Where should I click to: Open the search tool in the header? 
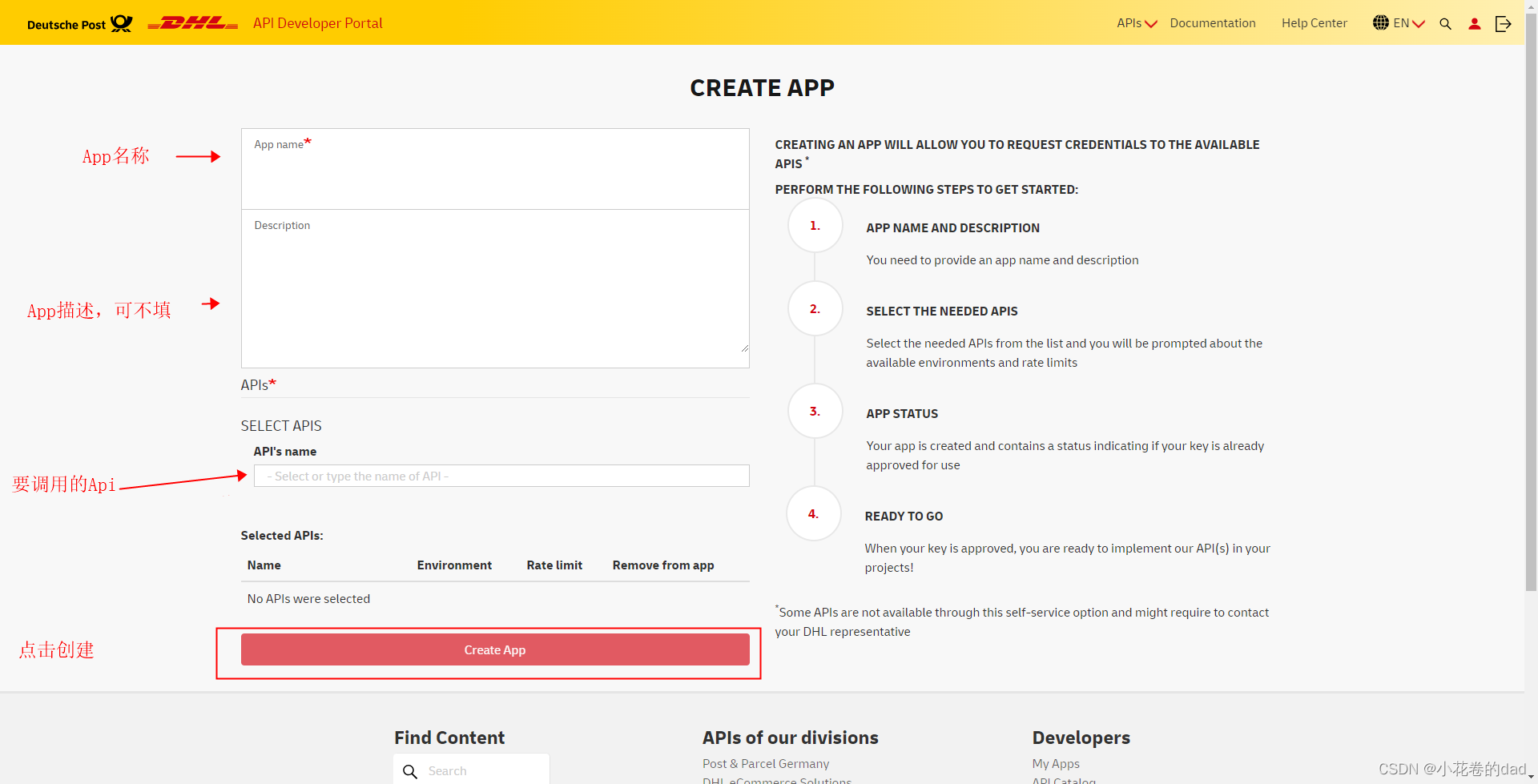coord(1445,24)
